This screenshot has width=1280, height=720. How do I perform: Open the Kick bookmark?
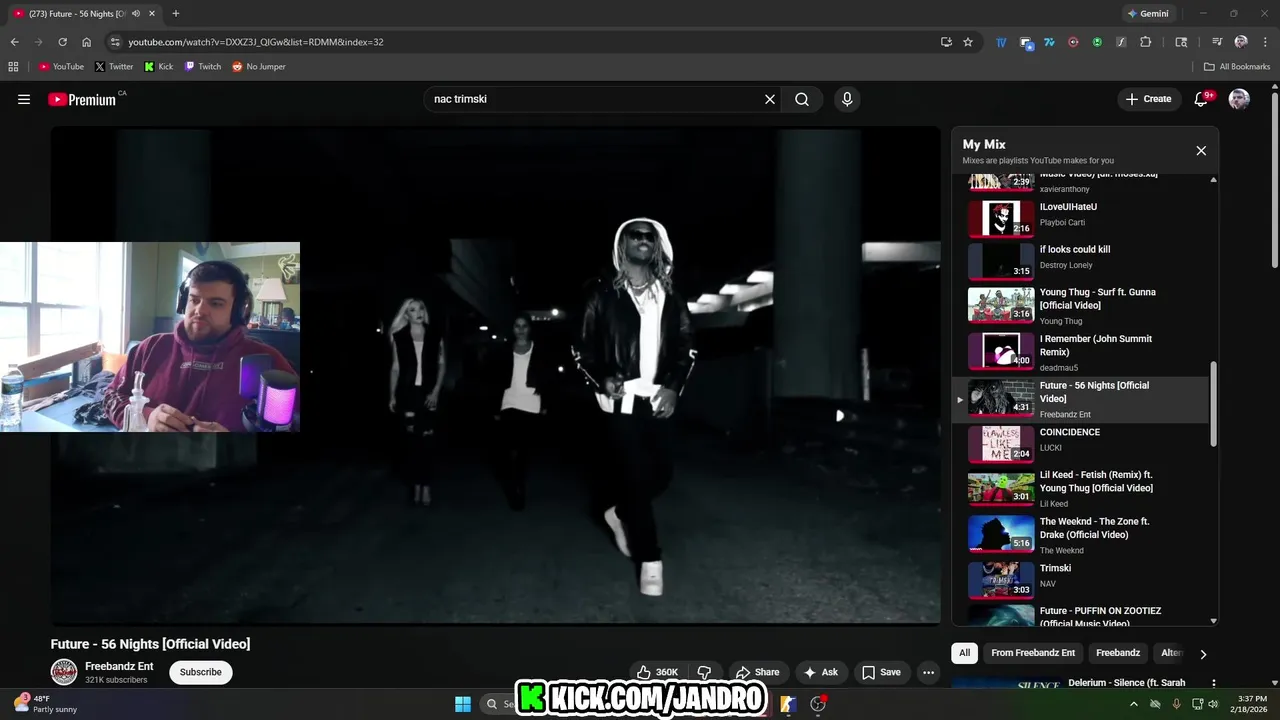159,66
